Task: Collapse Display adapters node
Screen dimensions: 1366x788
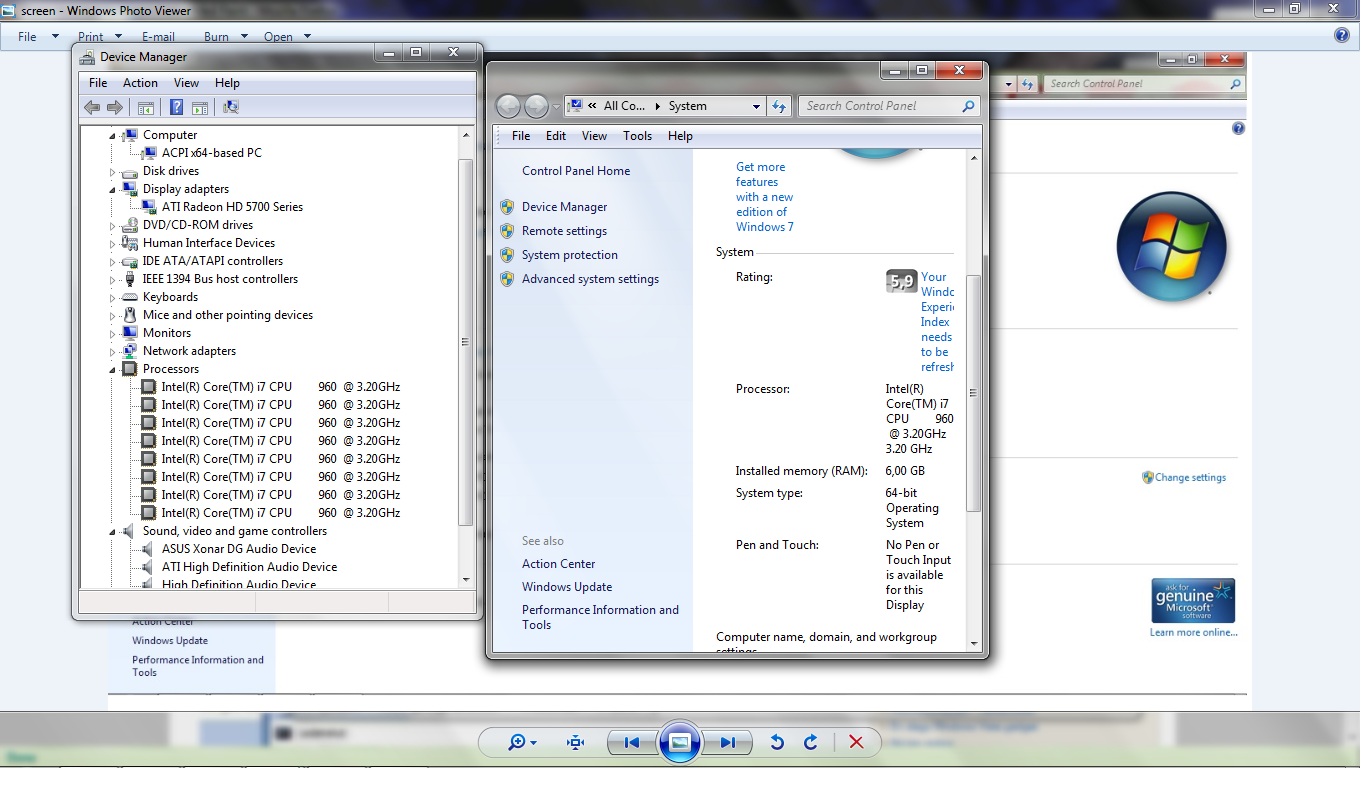Action: pyautogui.click(x=113, y=189)
